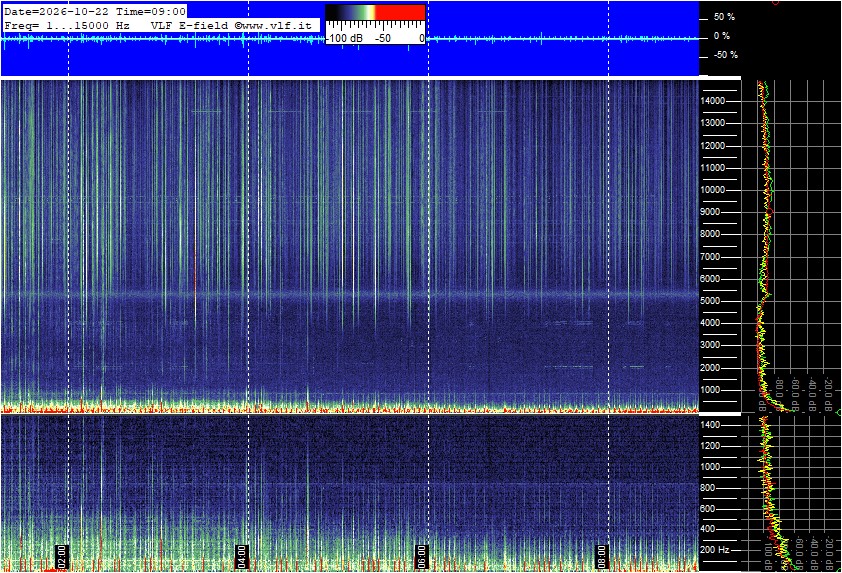Click the 600 label on the lower spectrogram axis
This screenshot has width=842, height=573.
pyautogui.click(x=708, y=509)
